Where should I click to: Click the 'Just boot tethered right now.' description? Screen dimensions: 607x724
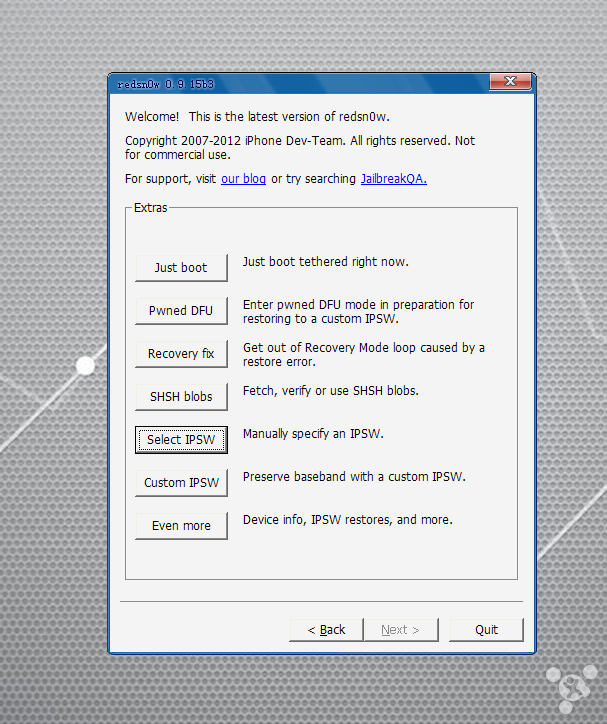[x=326, y=262]
